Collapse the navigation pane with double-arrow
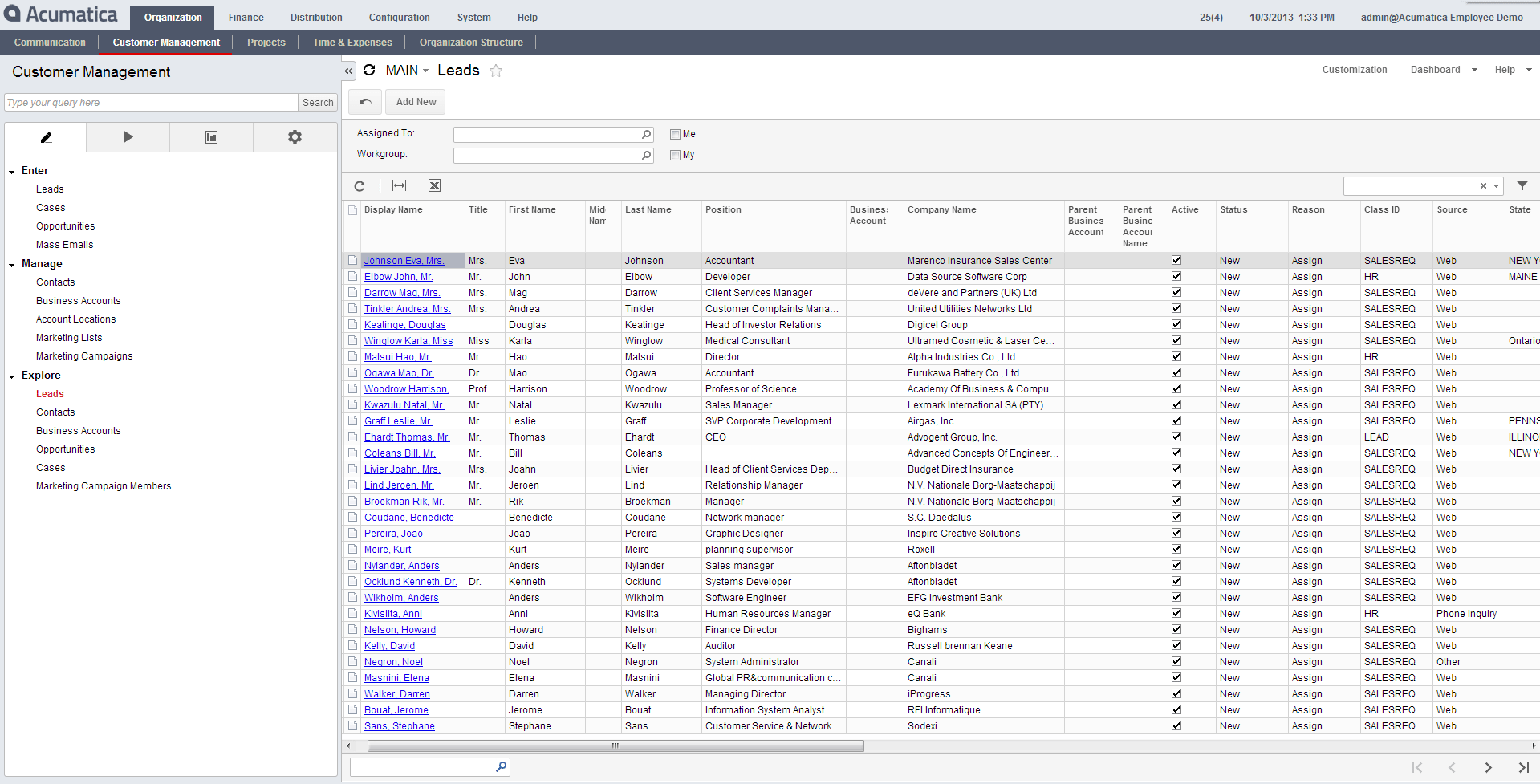This screenshot has height=784, width=1540. click(x=349, y=71)
